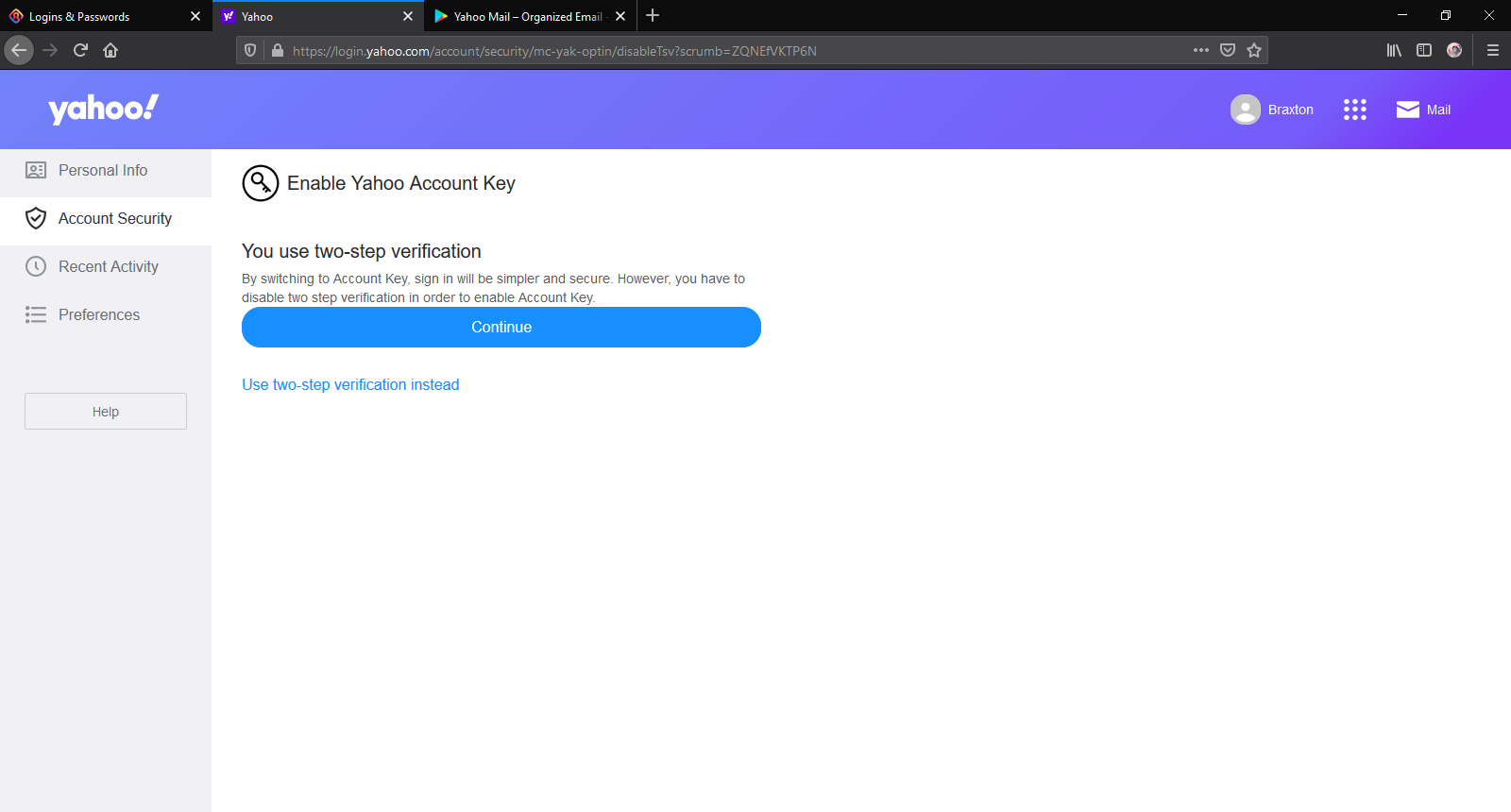Click Use two-step verification instead link
Viewport: 1511px width, 812px height.
coord(350,384)
